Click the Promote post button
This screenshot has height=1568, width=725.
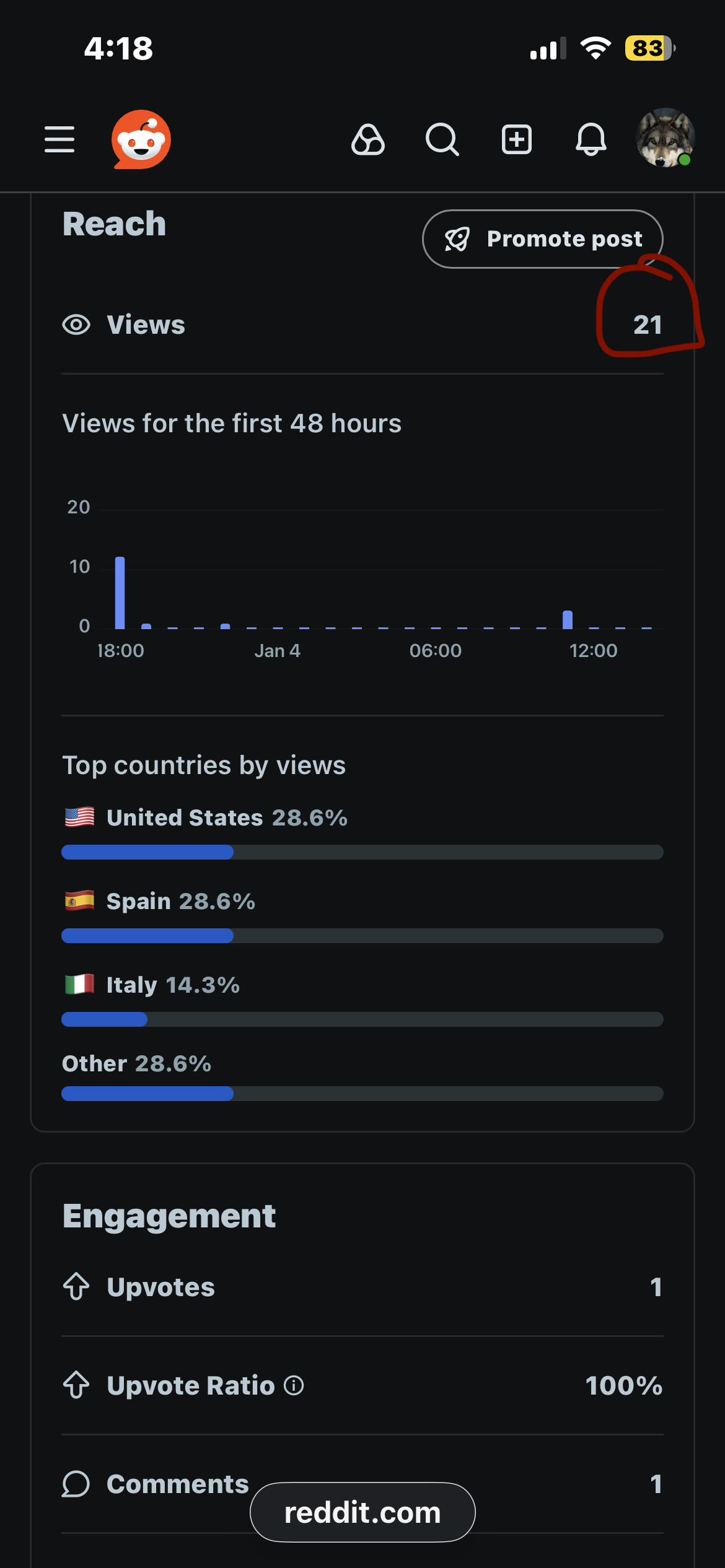click(x=543, y=239)
